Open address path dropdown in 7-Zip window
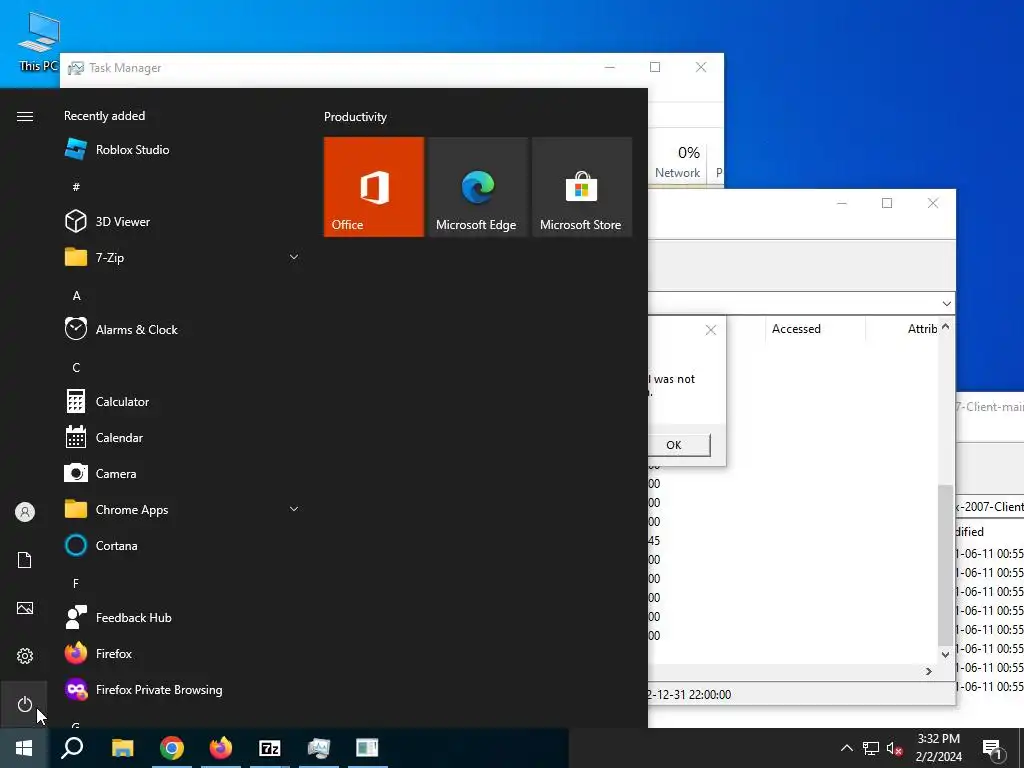 [946, 304]
